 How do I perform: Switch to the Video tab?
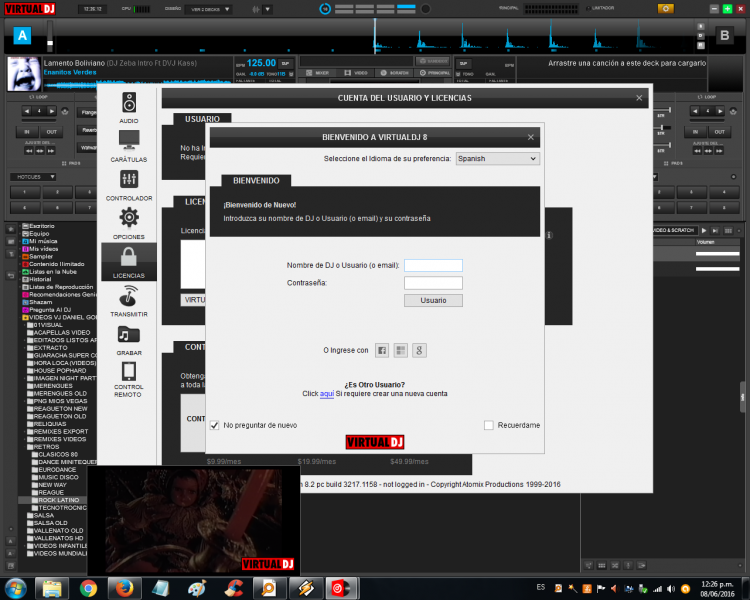[x=356, y=73]
